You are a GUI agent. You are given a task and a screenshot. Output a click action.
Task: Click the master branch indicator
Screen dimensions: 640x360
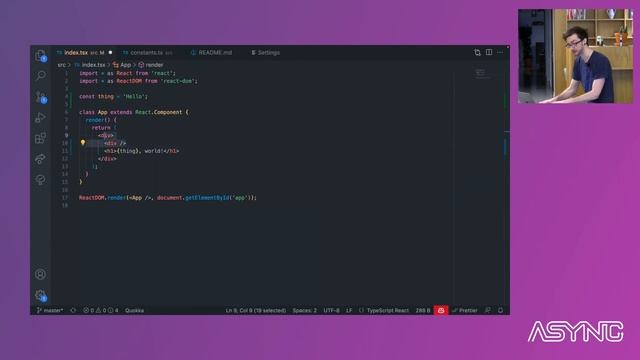pos(50,311)
